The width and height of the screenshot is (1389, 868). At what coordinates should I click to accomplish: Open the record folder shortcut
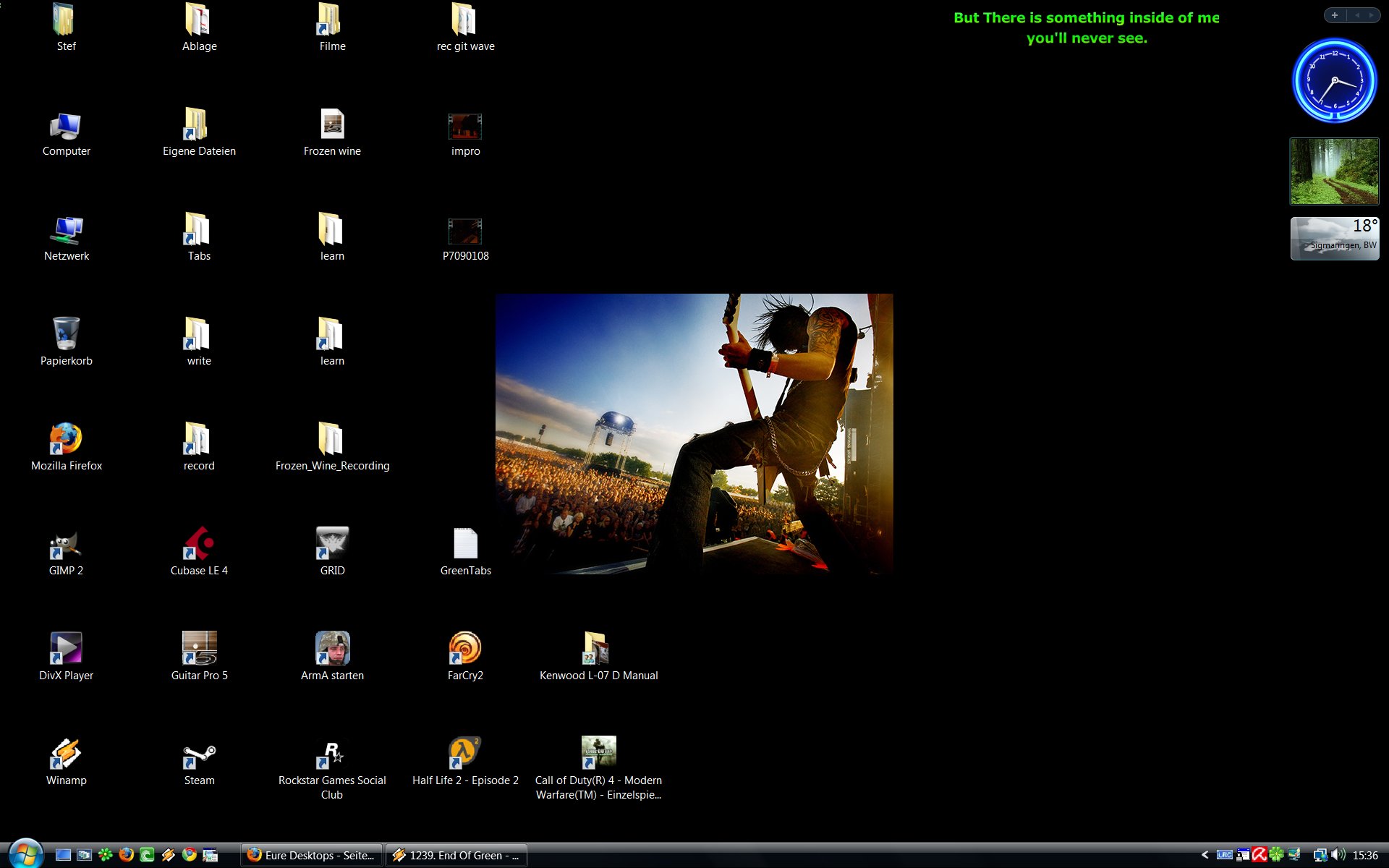(199, 448)
